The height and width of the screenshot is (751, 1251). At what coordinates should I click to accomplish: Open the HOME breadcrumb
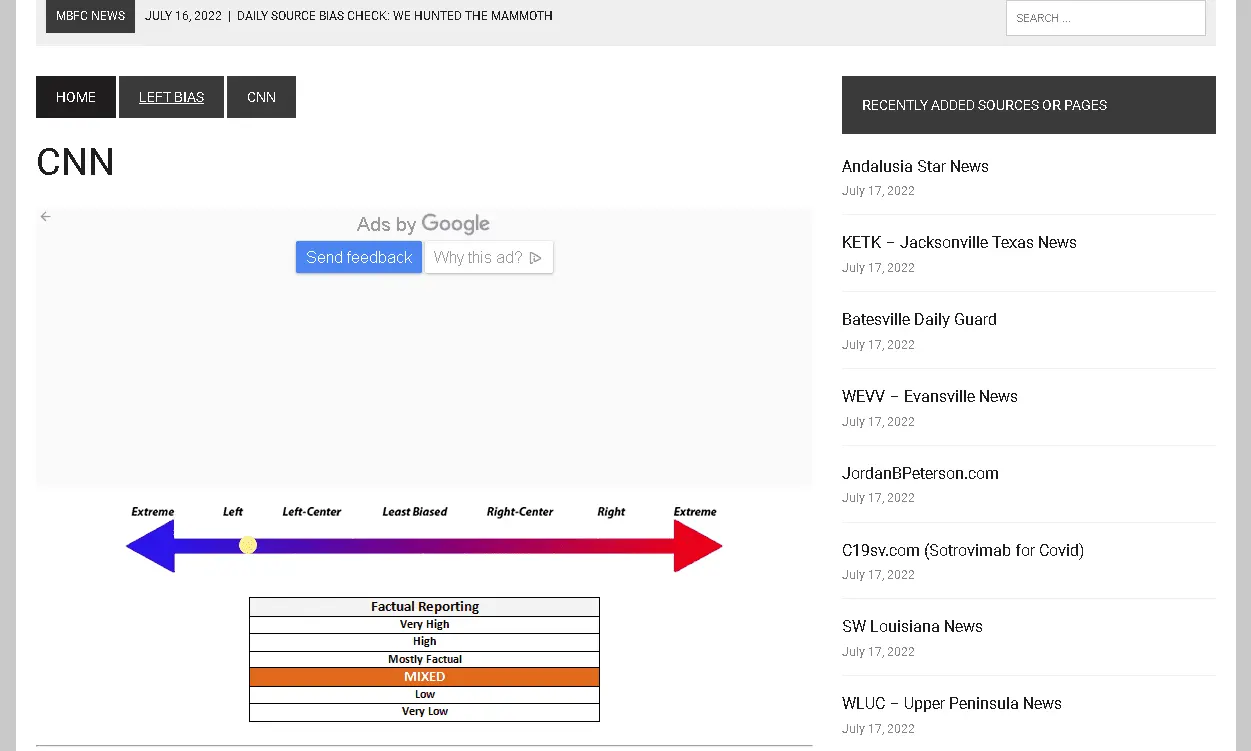[x=76, y=97]
